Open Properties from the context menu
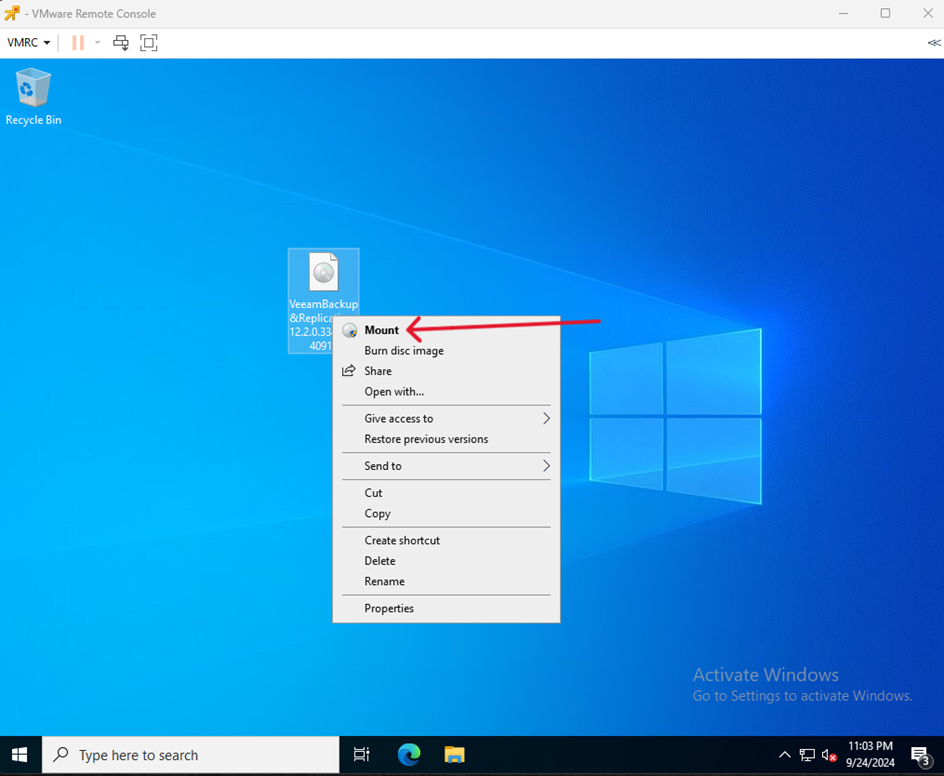This screenshot has width=944, height=776. tap(389, 608)
